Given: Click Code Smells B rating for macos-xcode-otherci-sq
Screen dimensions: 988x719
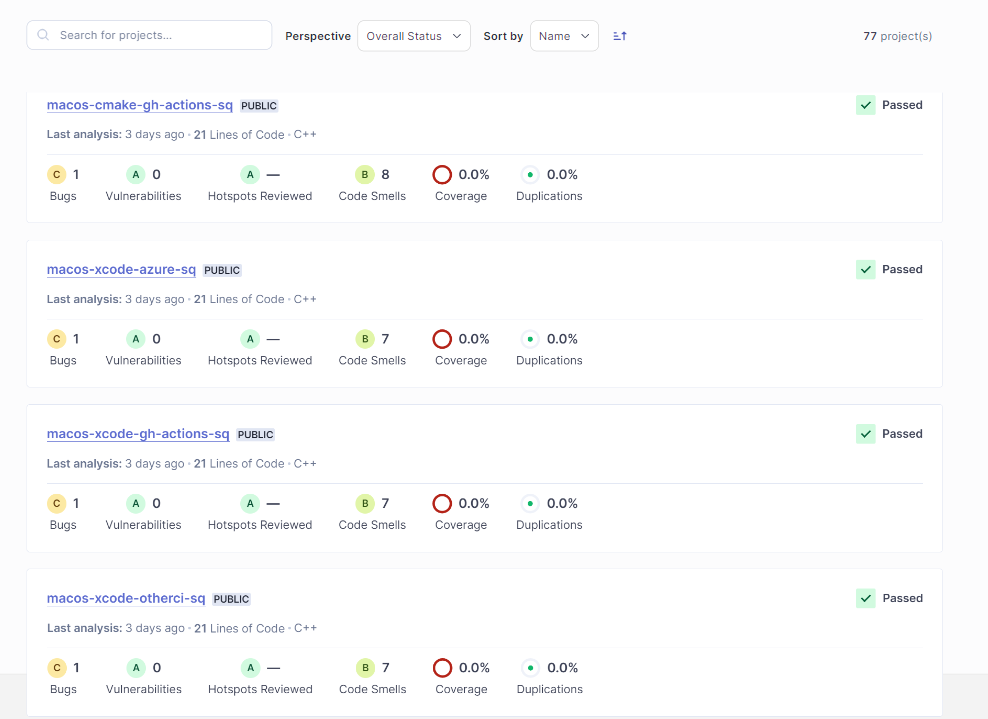Looking at the screenshot, I should coord(365,668).
